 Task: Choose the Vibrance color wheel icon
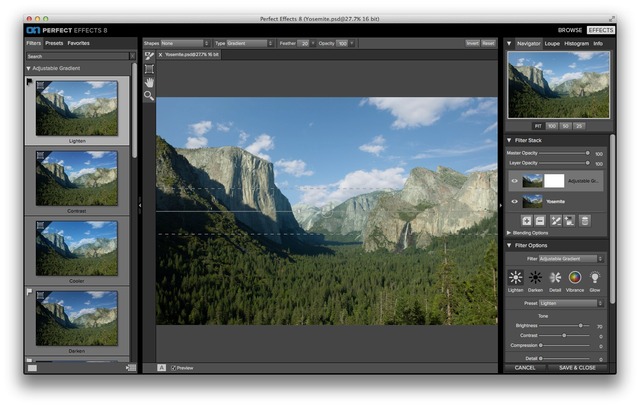point(575,278)
